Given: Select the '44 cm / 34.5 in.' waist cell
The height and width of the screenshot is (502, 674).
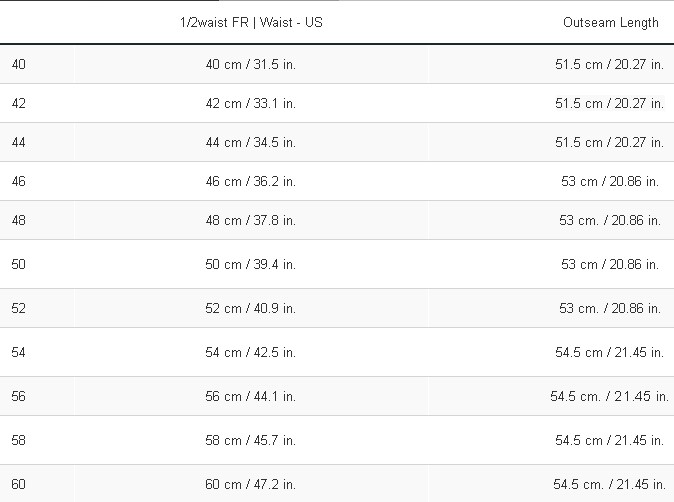Looking at the screenshot, I should pos(251,142).
